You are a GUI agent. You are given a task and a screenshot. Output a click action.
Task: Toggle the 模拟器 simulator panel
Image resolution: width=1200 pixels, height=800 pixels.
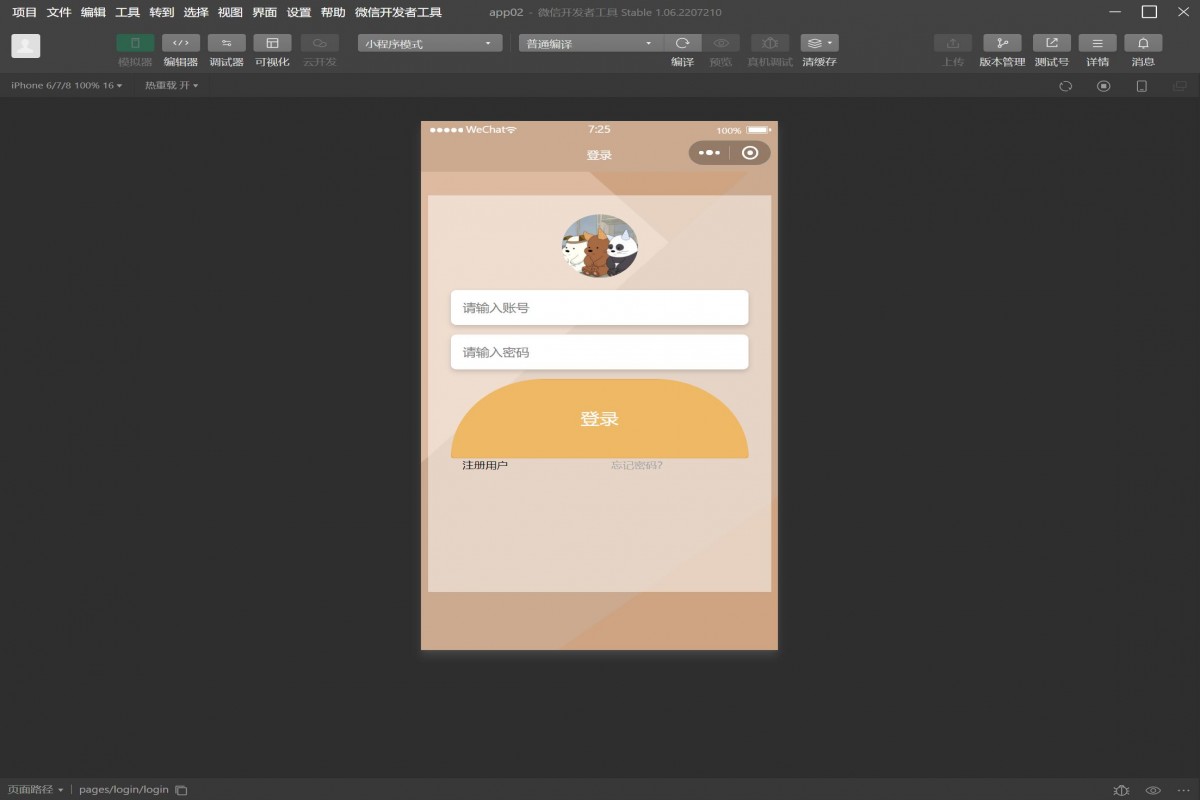click(136, 50)
